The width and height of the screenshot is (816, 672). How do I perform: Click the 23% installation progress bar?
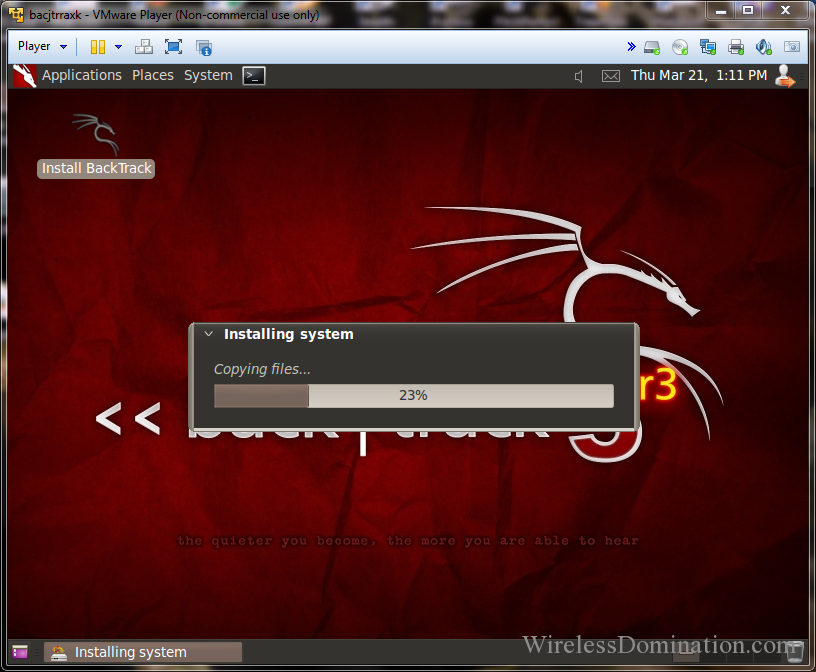(414, 396)
